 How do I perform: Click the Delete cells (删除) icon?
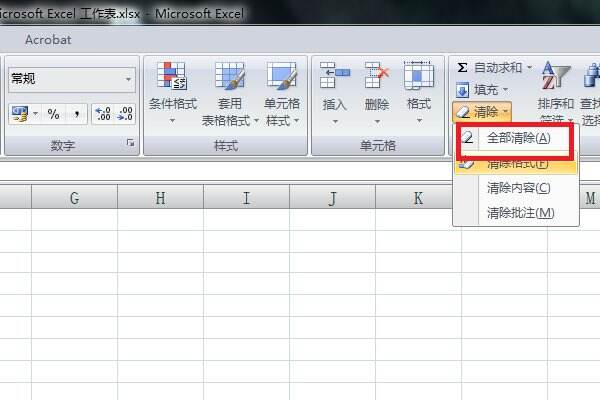[x=377, y=76]
